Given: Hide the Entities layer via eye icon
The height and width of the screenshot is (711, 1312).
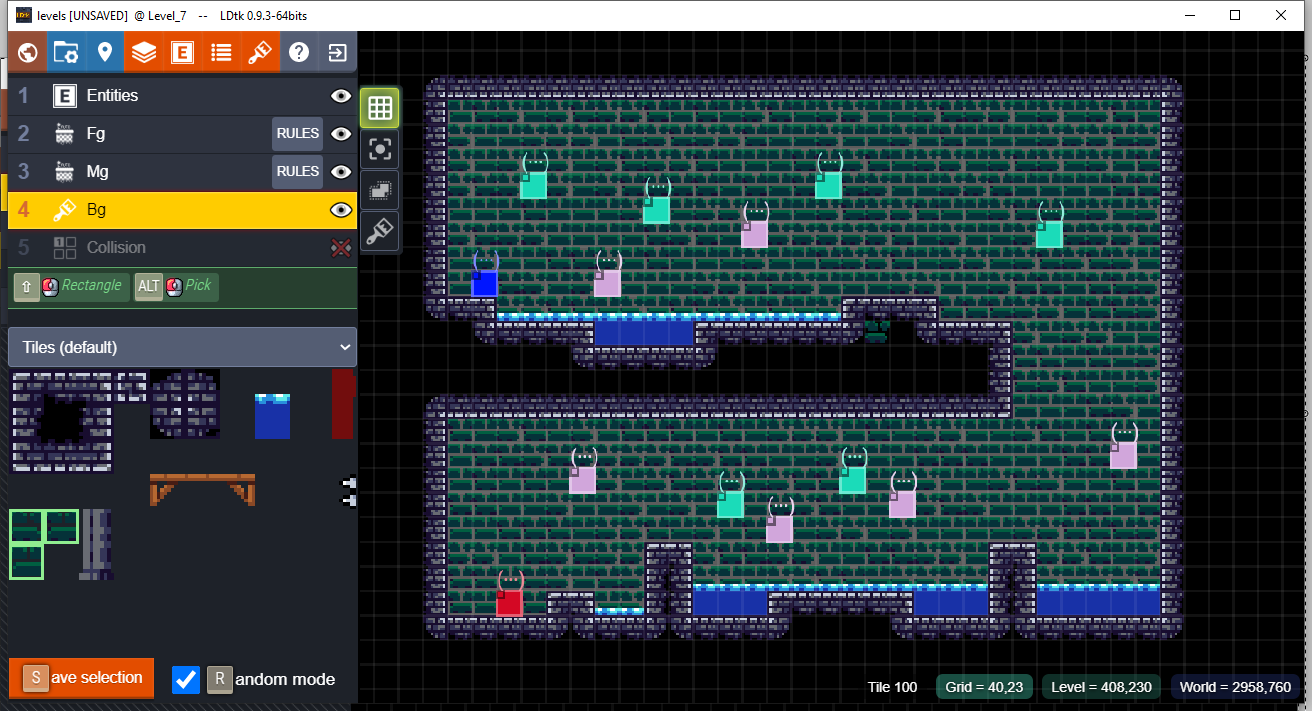Looking at the screenshot, I should click(x=341, y=96).
